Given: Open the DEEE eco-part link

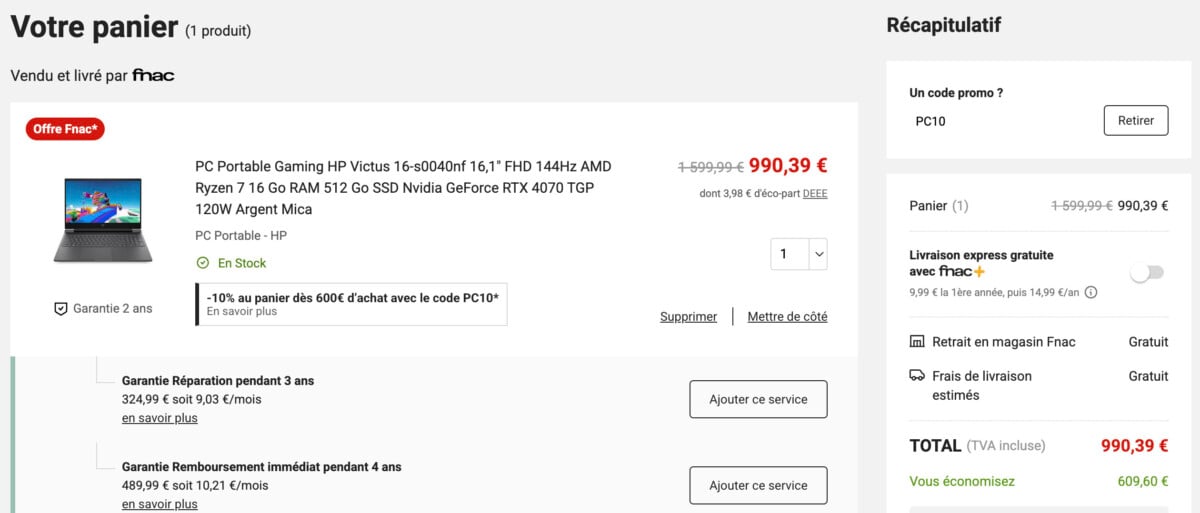Looking at the screenshot, I should click(x=815, y=194).
